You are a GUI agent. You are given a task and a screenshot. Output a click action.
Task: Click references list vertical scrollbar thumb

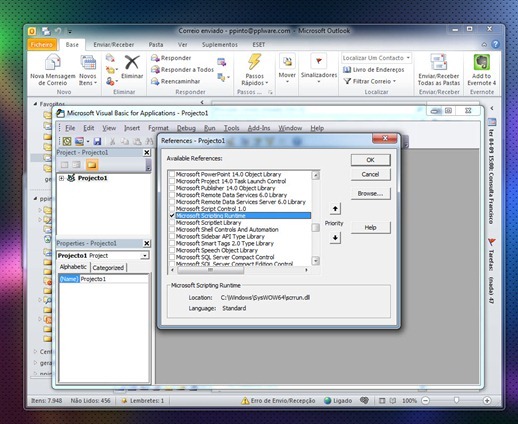315,228
